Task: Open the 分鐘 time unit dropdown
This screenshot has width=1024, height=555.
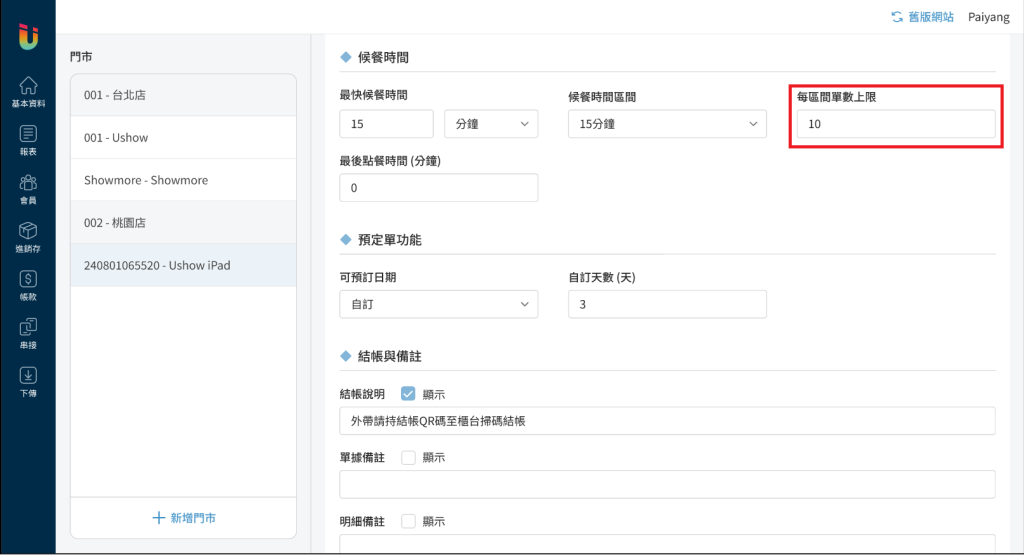Action: coord(491,124)
